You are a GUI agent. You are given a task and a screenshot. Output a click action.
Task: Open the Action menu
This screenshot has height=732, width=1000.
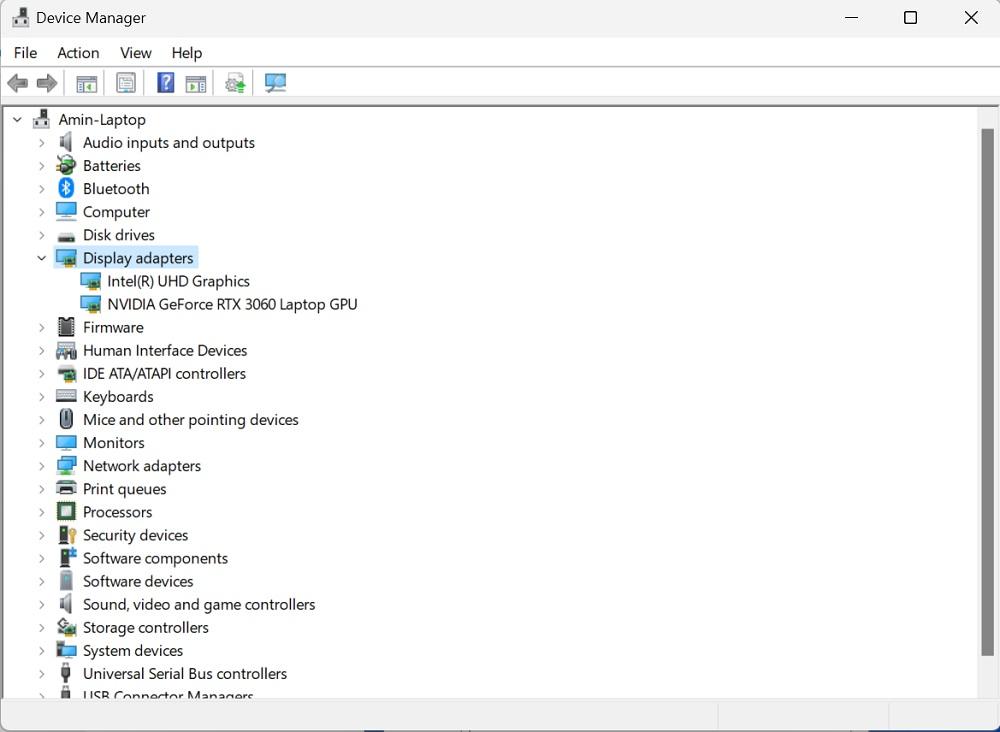[x=78, y=53]
